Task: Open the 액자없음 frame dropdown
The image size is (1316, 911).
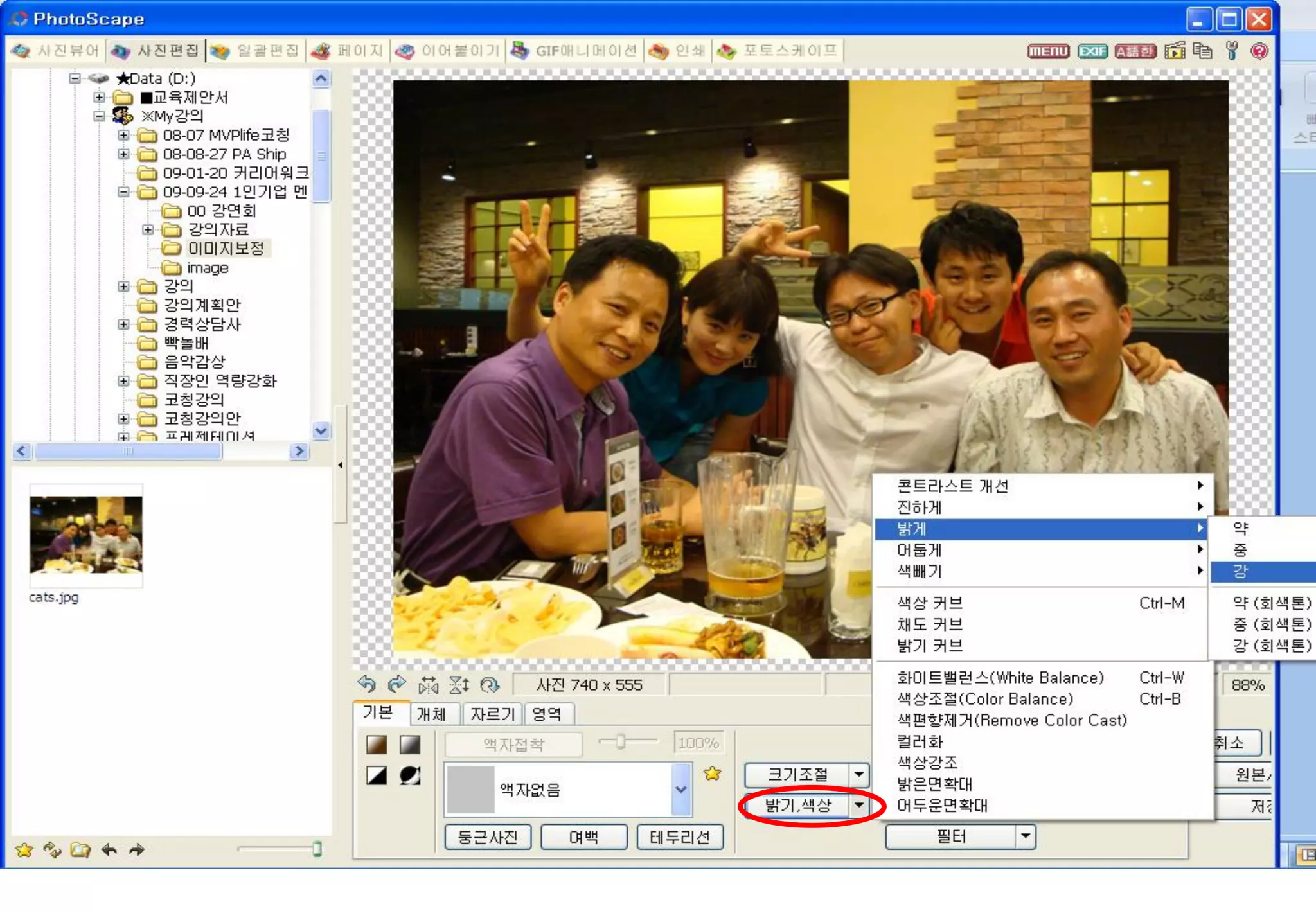Action: [680, 789]
